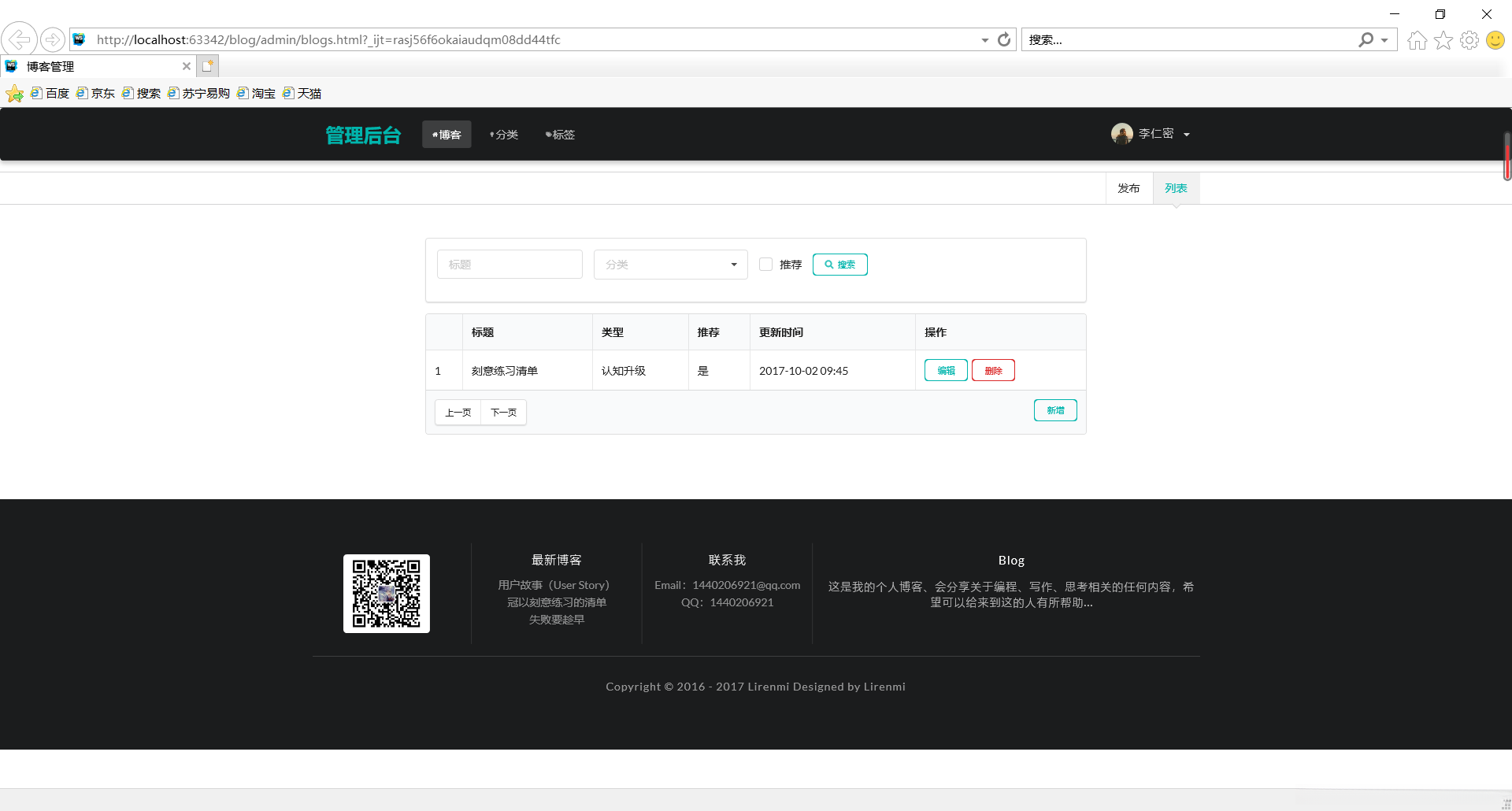Open the address bar history dropdown arrow

984,39
